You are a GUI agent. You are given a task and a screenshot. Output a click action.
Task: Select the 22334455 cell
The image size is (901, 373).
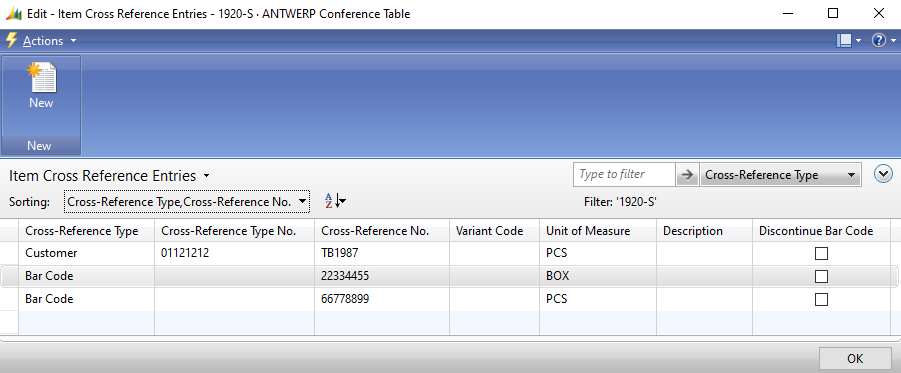click(x=382, y=276)
